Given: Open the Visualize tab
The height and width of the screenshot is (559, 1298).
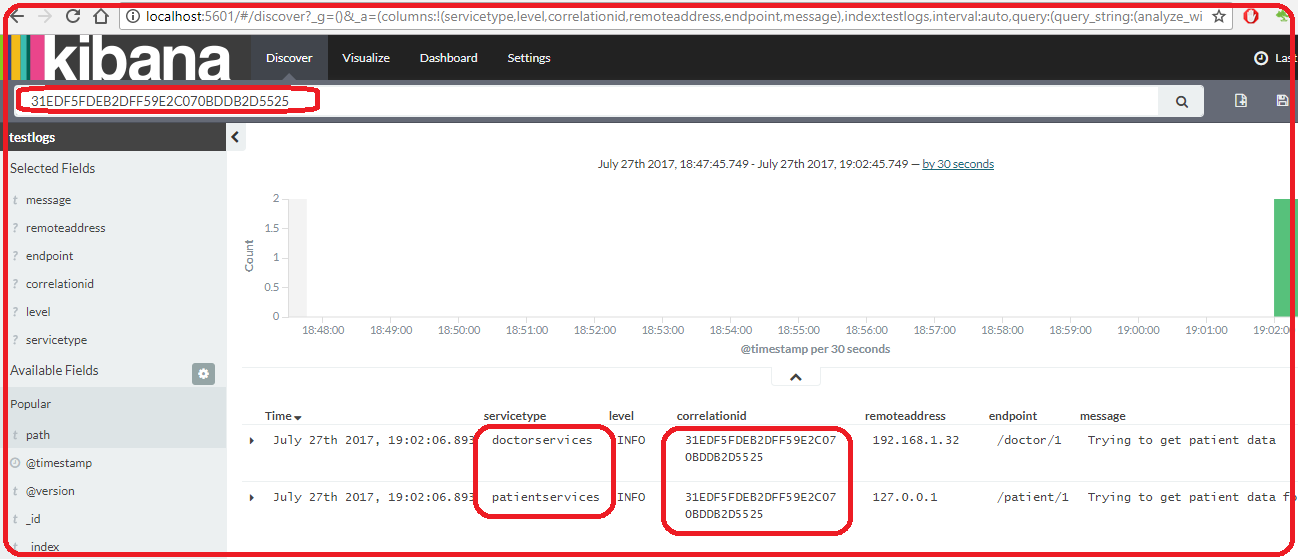Looking at the screenshot, I should (366, 58).
